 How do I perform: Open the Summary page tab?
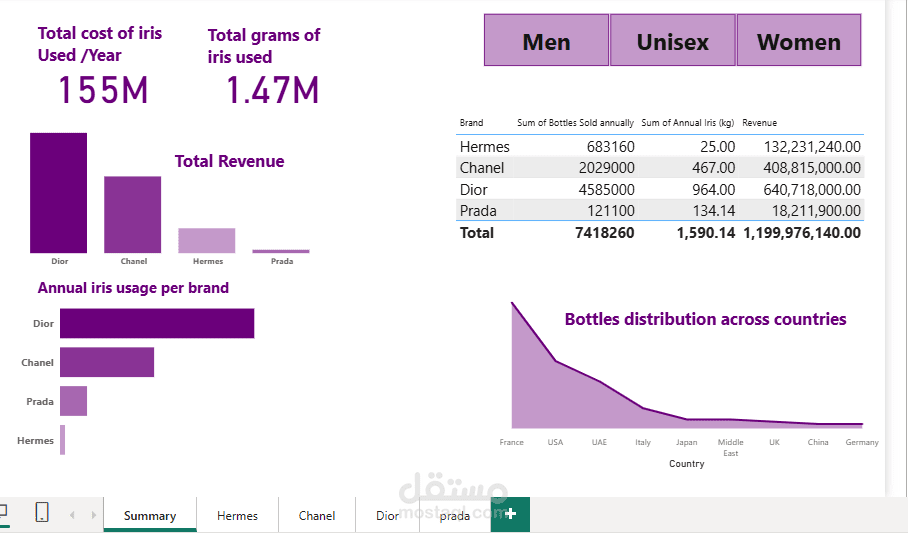150,515
